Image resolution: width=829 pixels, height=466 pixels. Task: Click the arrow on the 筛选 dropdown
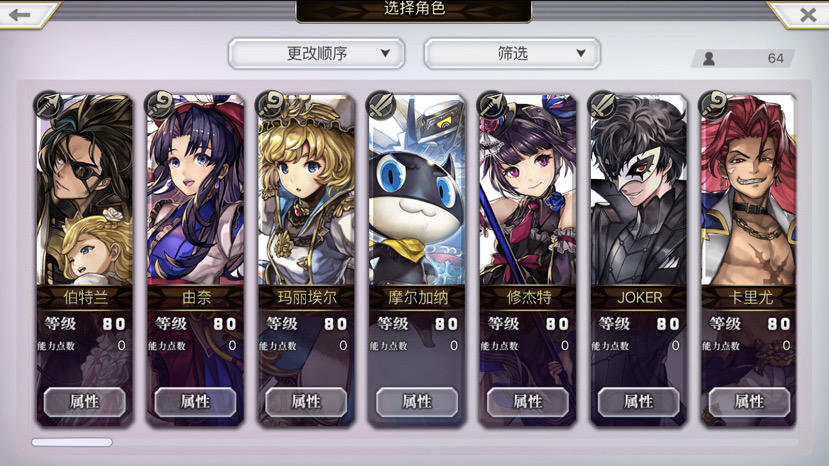(x=581, y=53)
